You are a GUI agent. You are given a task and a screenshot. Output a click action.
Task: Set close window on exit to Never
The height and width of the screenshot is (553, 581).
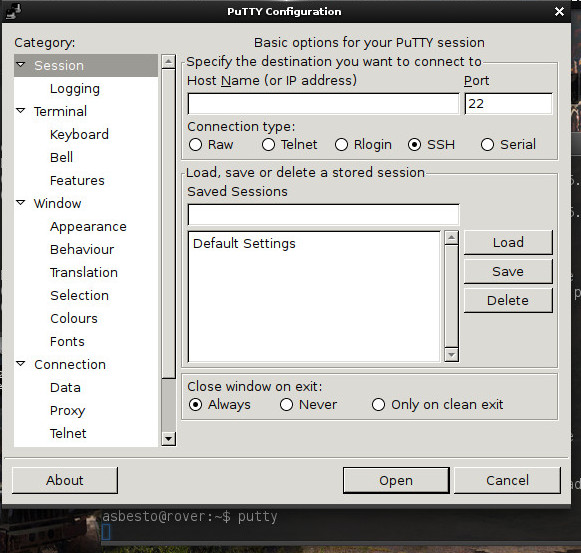pos(286,404)
